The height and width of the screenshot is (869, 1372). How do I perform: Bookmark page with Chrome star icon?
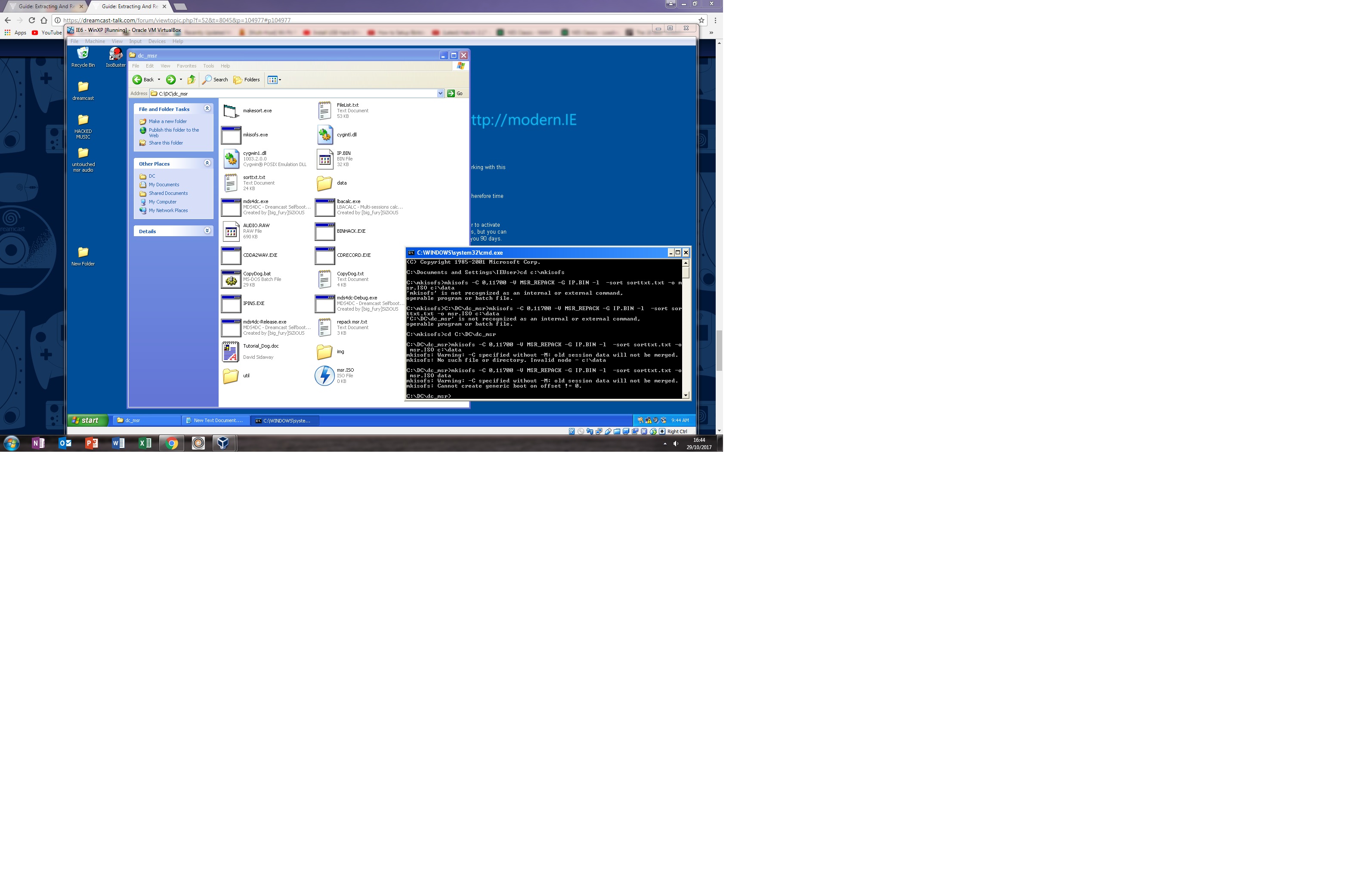click(701, 20)
